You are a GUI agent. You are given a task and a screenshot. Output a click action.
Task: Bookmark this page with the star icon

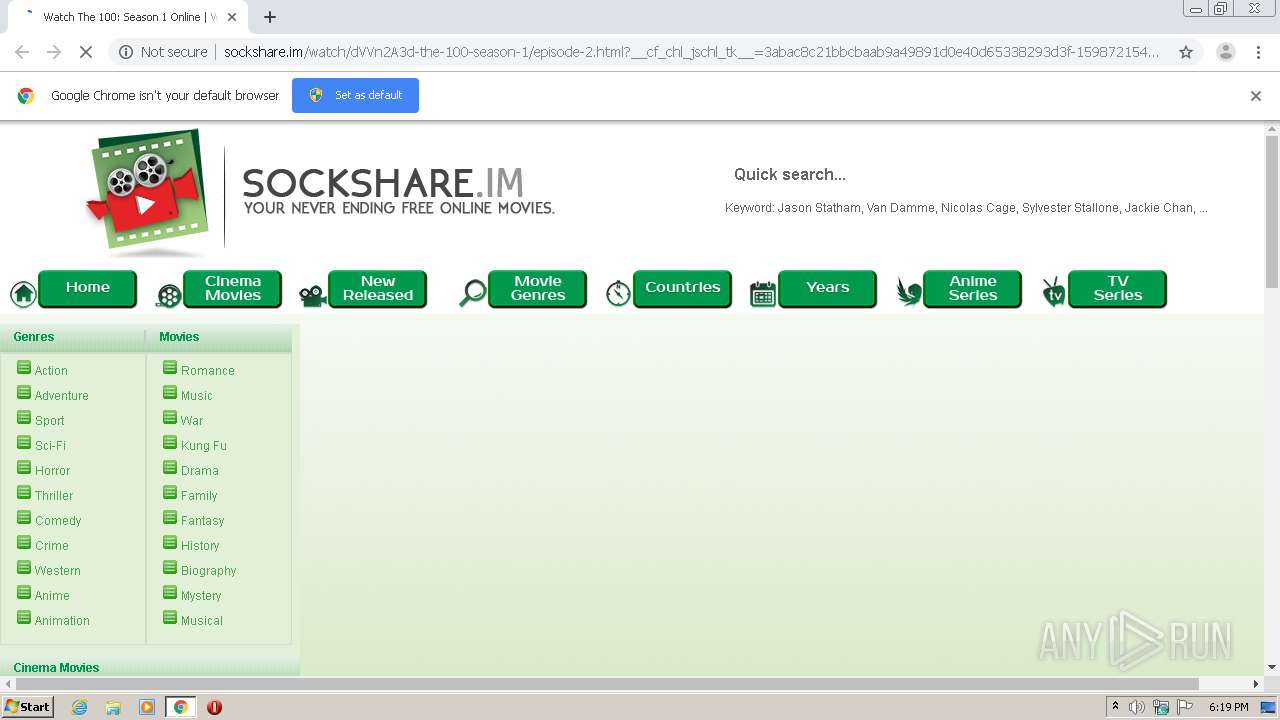tap(1186, 52)
